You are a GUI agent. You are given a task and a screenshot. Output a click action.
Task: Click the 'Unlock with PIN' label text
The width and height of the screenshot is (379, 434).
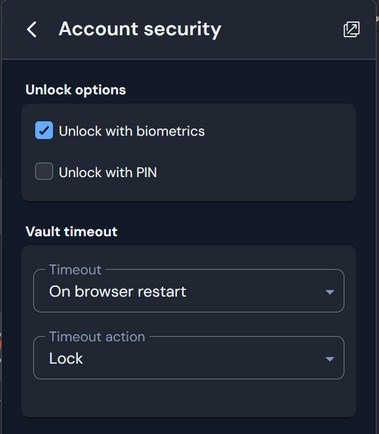(x=108, y=172)
